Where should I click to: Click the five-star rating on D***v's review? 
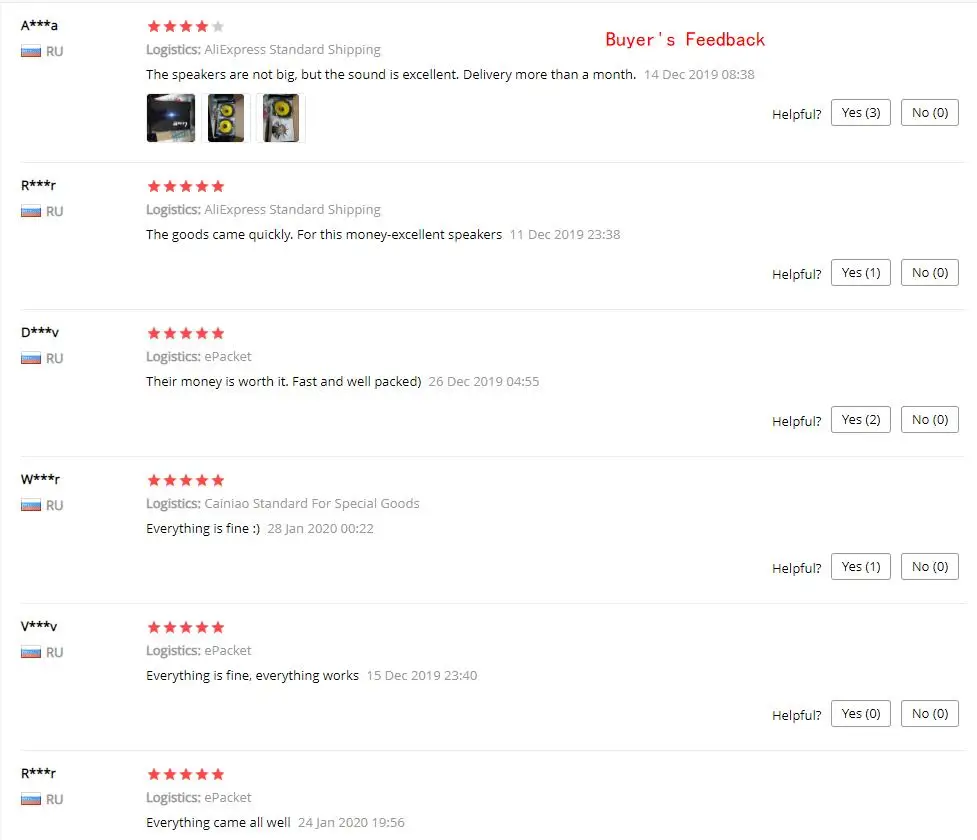click(x=186, y=333)
